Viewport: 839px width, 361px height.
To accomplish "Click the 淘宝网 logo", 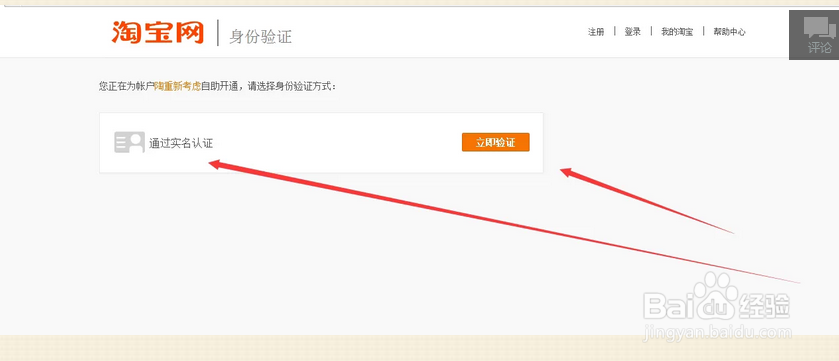I will tap(158, 33).
